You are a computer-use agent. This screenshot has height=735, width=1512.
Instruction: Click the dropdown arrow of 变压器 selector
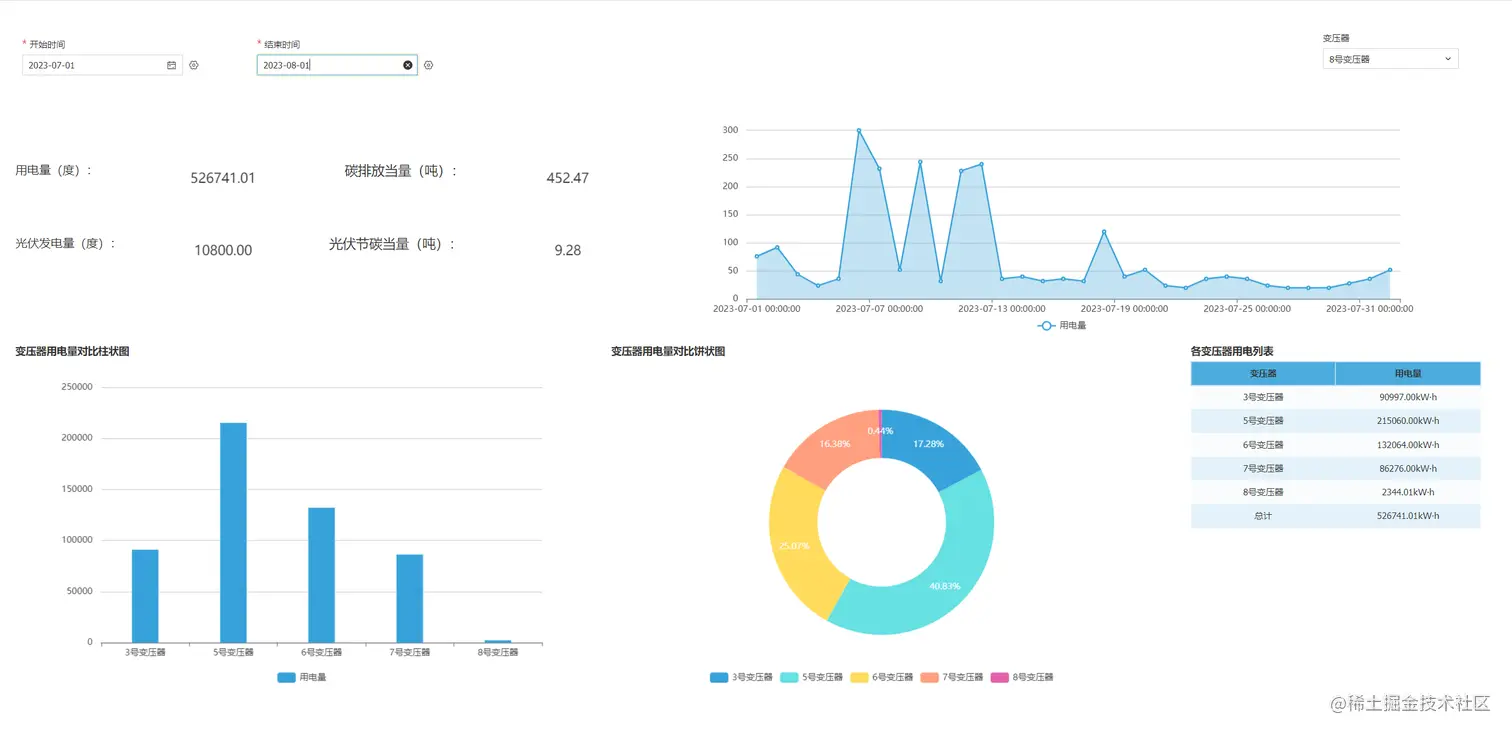[1448, 59]
